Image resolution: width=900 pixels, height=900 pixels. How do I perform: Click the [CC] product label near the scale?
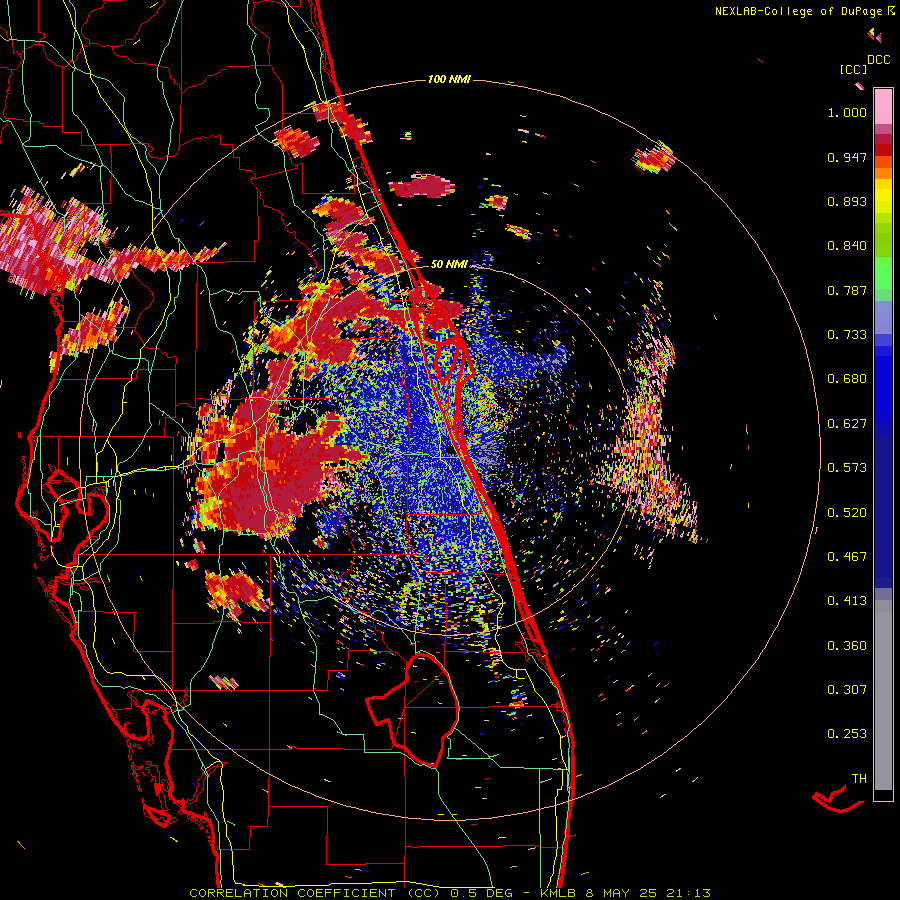853,69
